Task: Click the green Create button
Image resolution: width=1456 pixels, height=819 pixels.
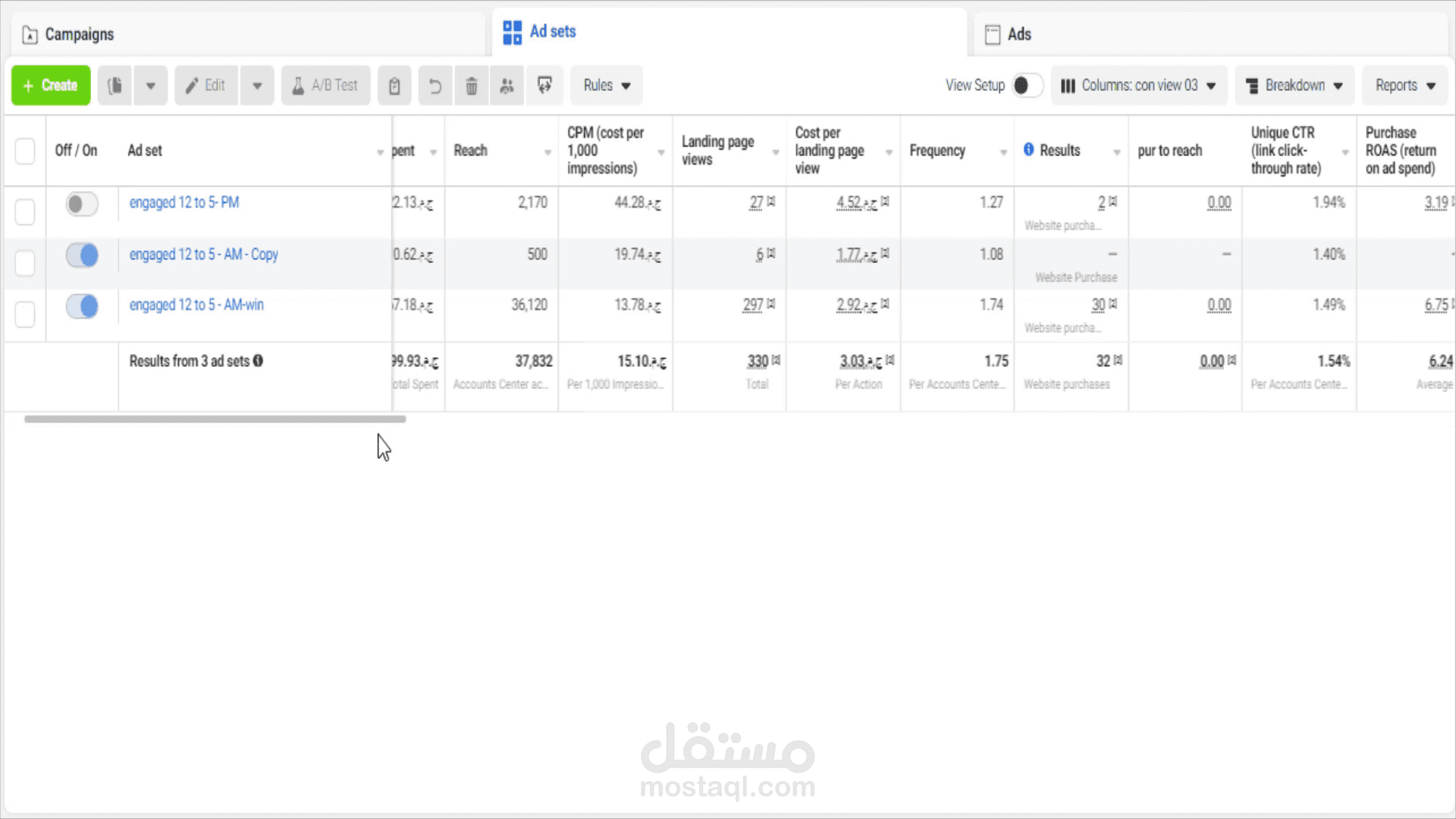Action: coord(51,85)
